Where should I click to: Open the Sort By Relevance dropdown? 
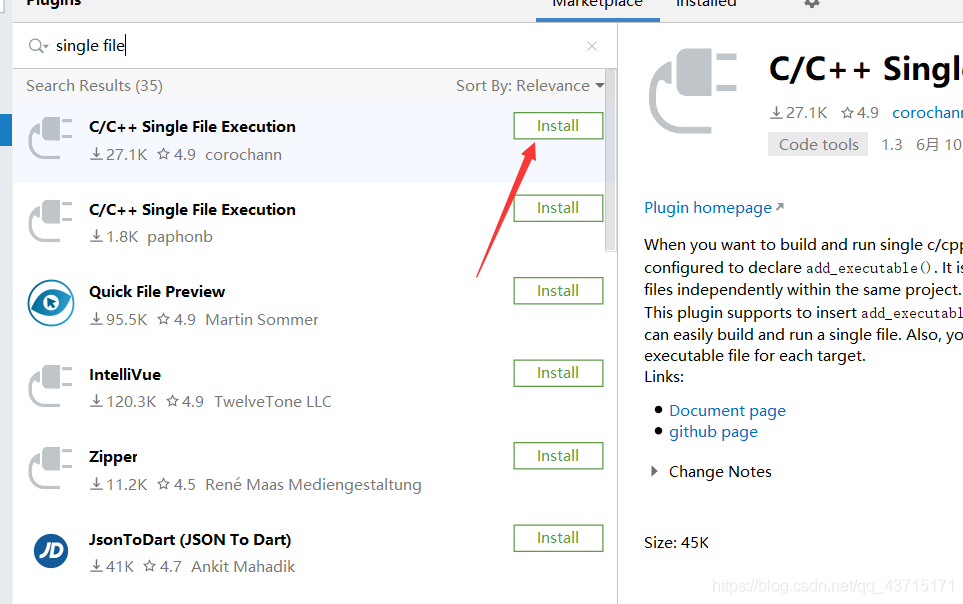(530, 86)
